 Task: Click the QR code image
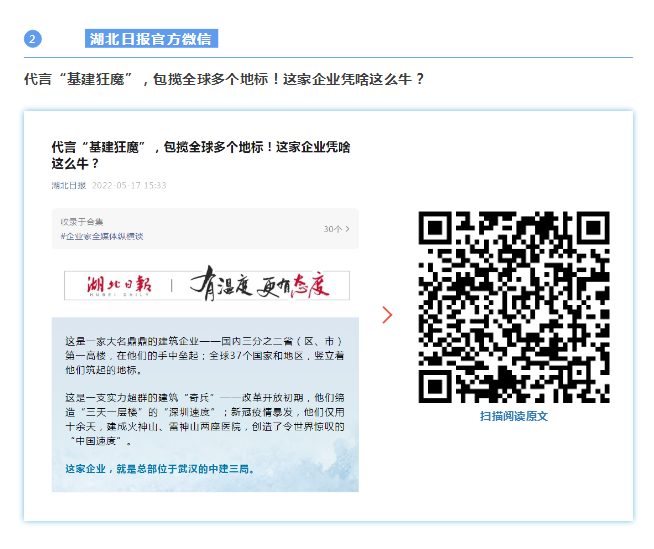point(514,307)
